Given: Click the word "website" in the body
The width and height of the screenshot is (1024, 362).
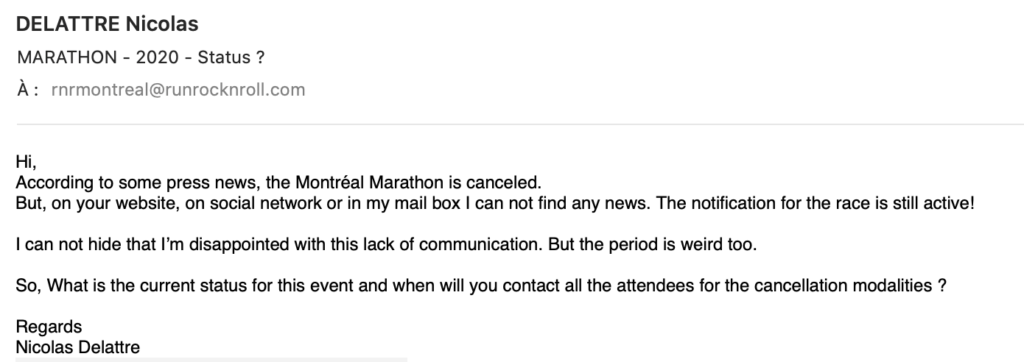Looking at the screenshot, I should (x=147, y=203).
